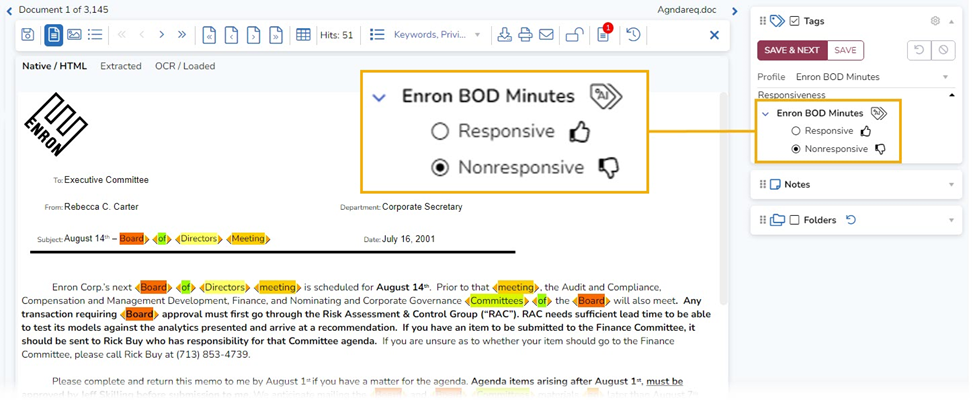Switch to the OCR / Loaded tab

click(x=185, y=66)
